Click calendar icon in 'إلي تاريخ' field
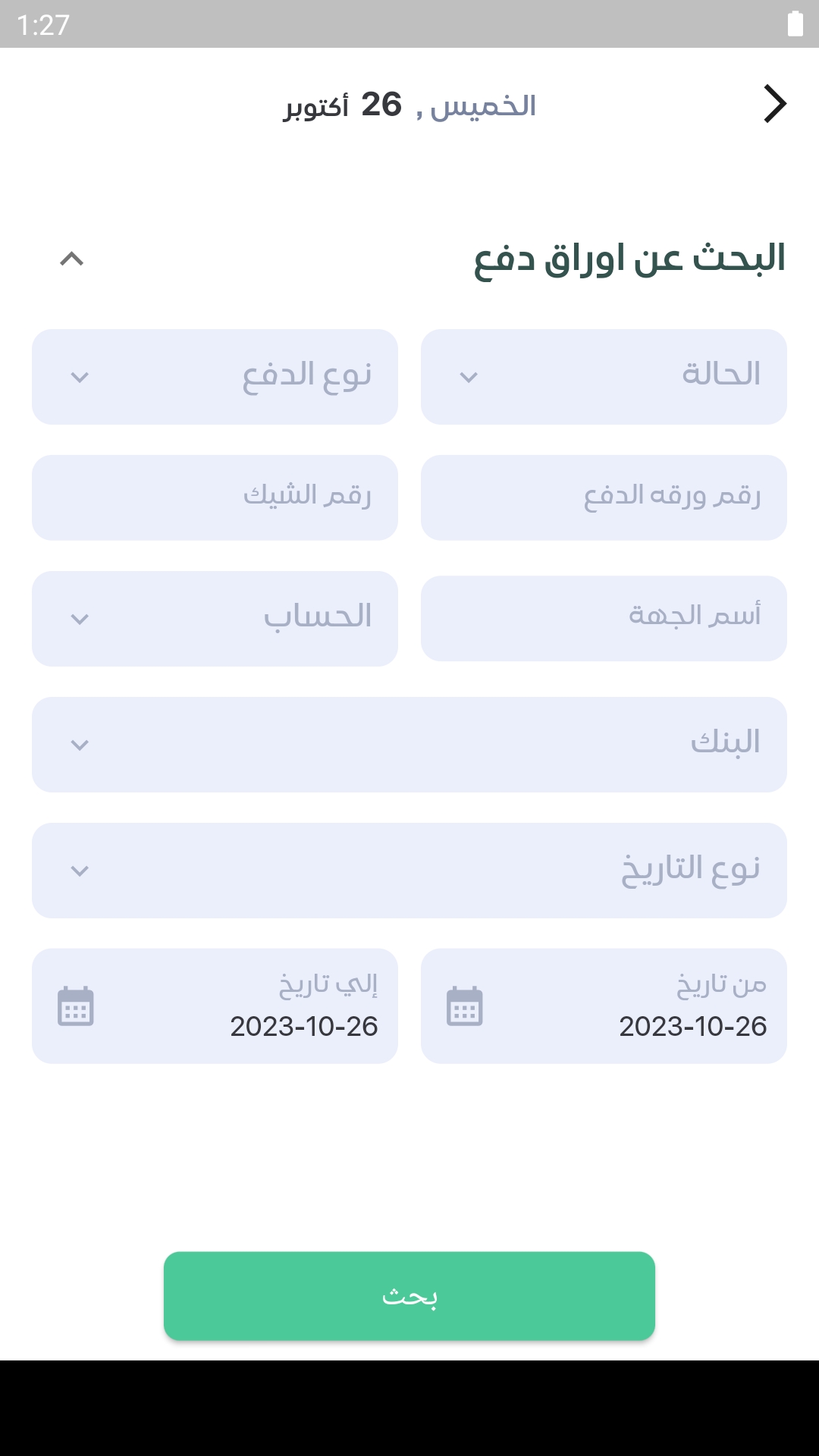This screenshot has width=819, height=1456. [x=76, y=1006]
